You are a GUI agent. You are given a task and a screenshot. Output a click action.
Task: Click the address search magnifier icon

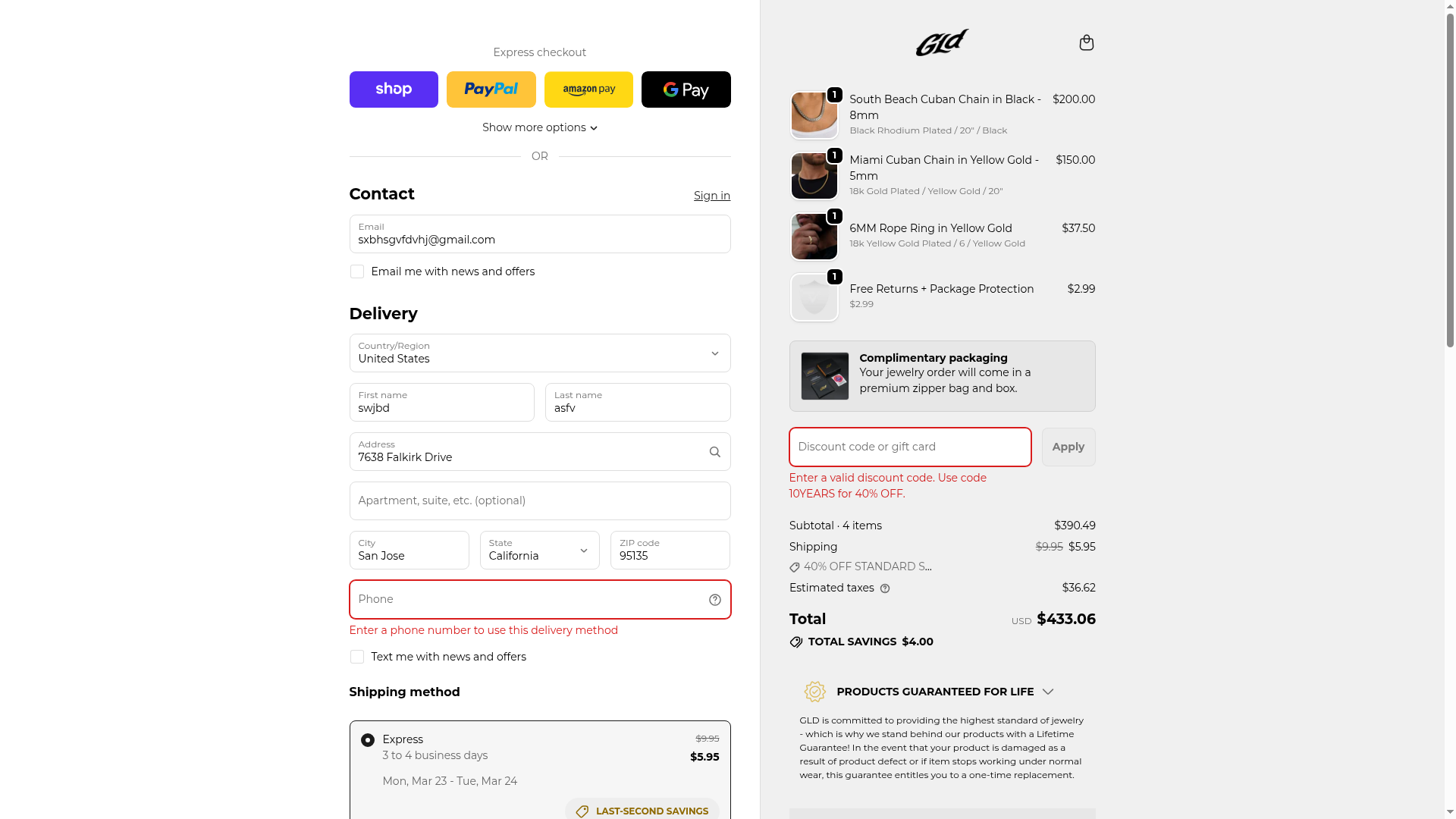pyautogui.click(x=714, y=452)
